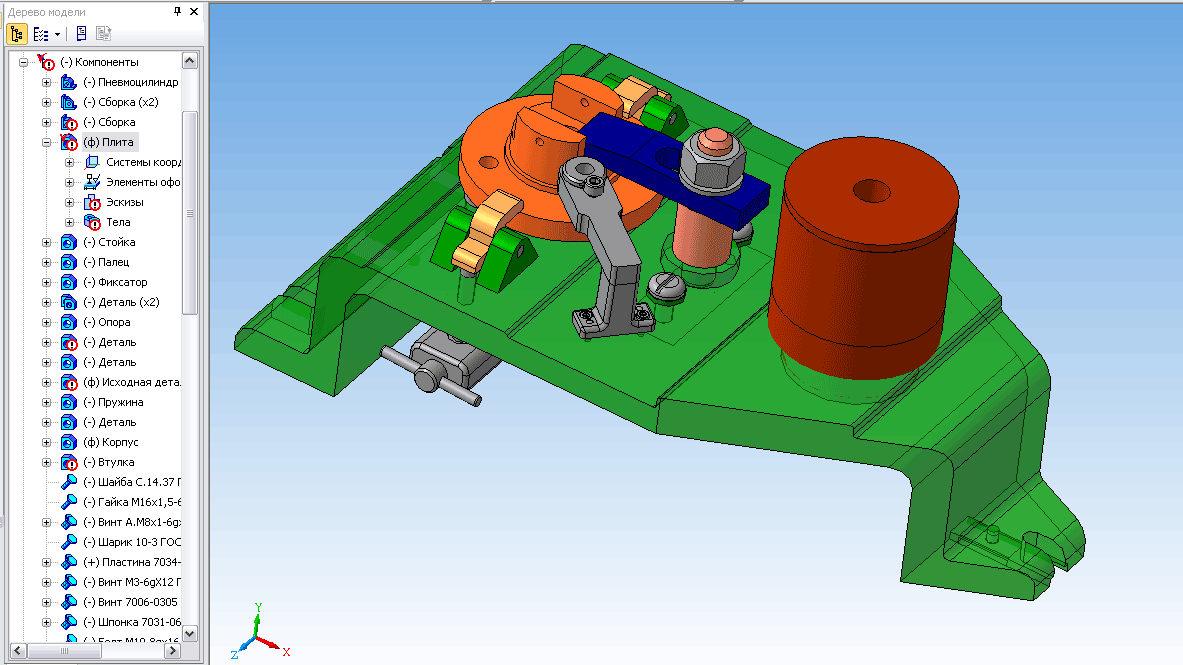Viewport: 1183px width, 665px height.
Task: Click the Палец part icon
Action: (69, 262)
